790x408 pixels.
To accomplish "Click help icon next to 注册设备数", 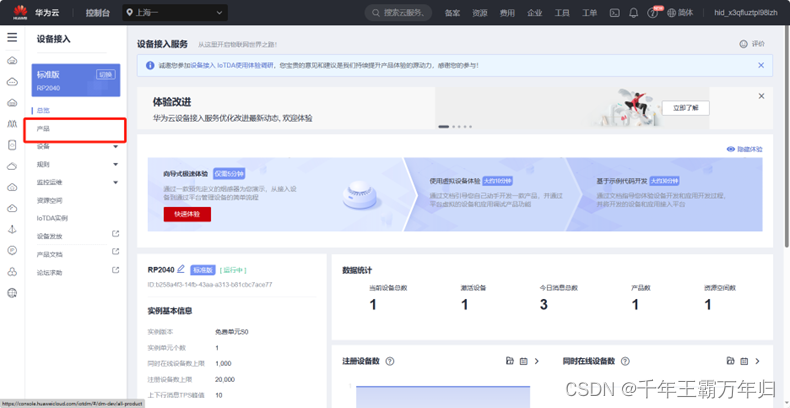I will (x=389, y=361).
